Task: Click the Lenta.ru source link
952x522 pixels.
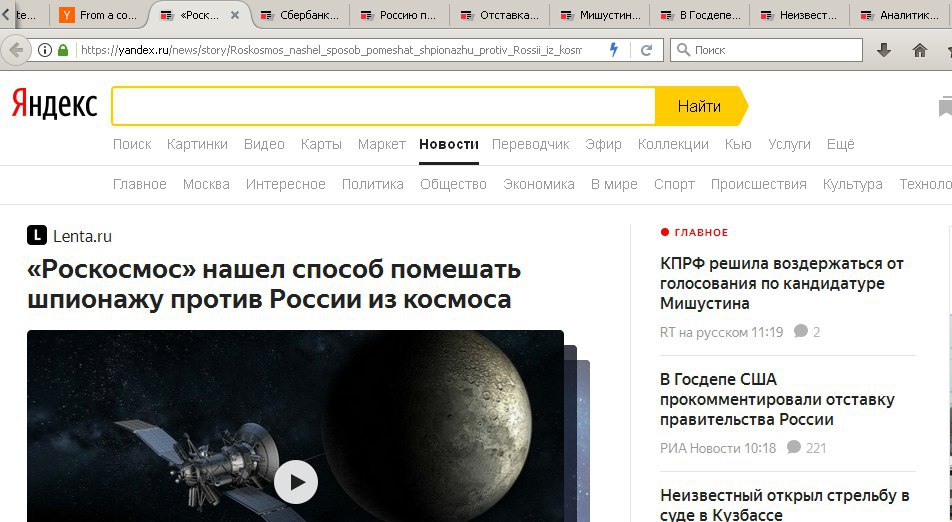Action: click(83, 236)
